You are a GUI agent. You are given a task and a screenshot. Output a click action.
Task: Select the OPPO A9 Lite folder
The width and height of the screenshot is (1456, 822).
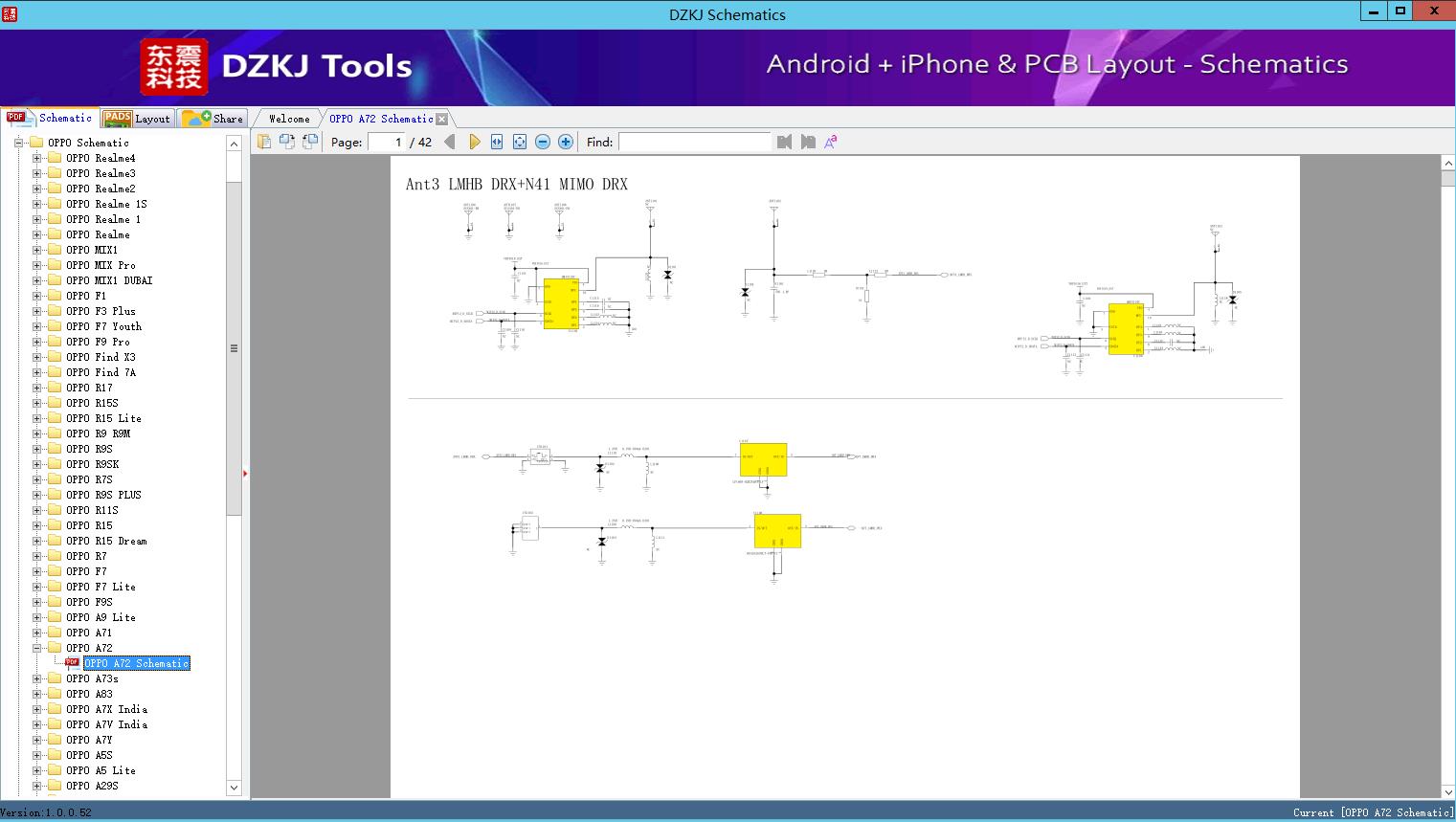click(x=101, y=617)
